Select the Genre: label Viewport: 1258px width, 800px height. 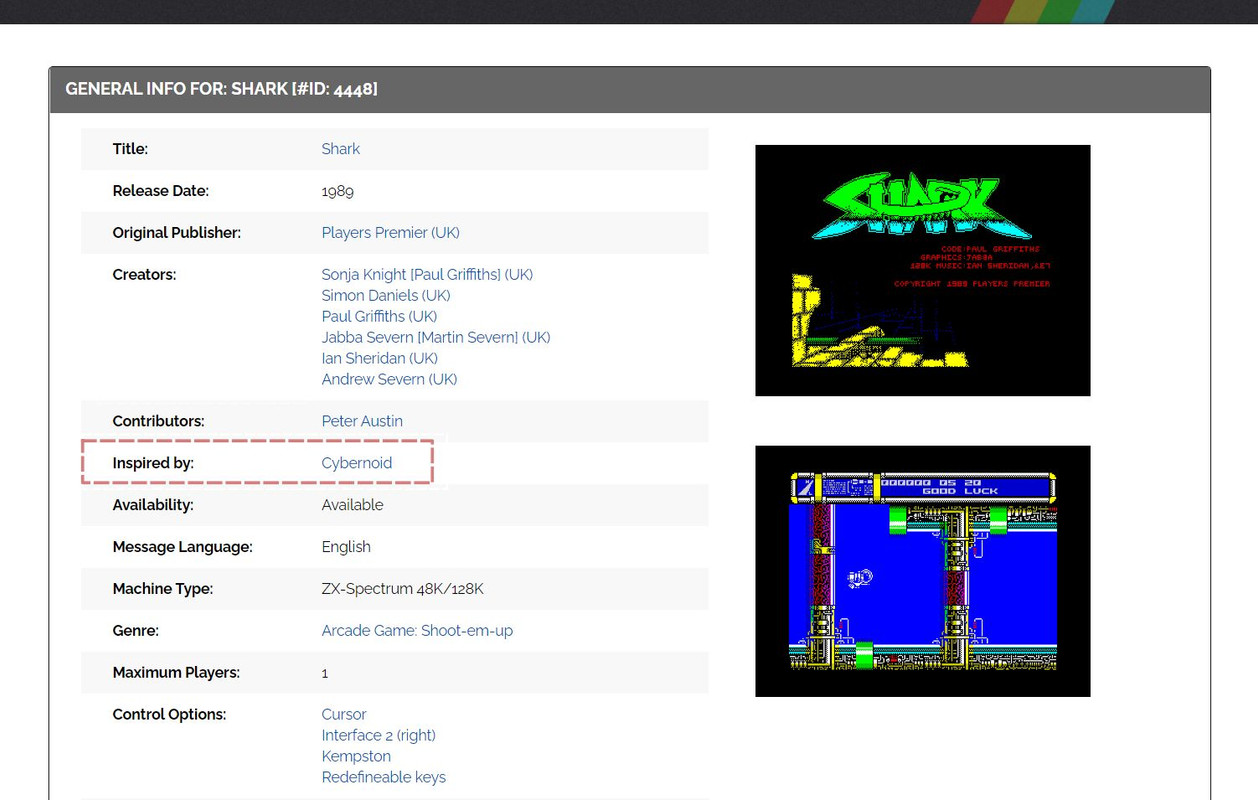point(135,631)
